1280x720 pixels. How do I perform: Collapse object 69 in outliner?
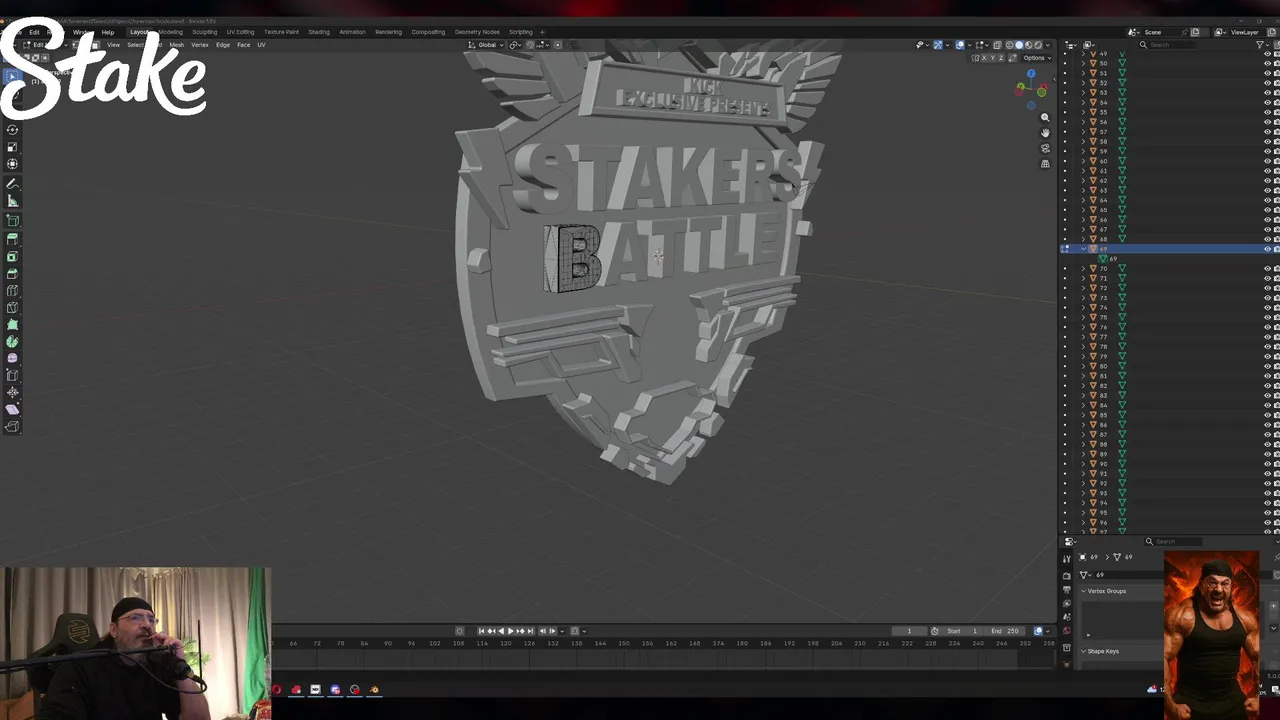(1083, 249)
